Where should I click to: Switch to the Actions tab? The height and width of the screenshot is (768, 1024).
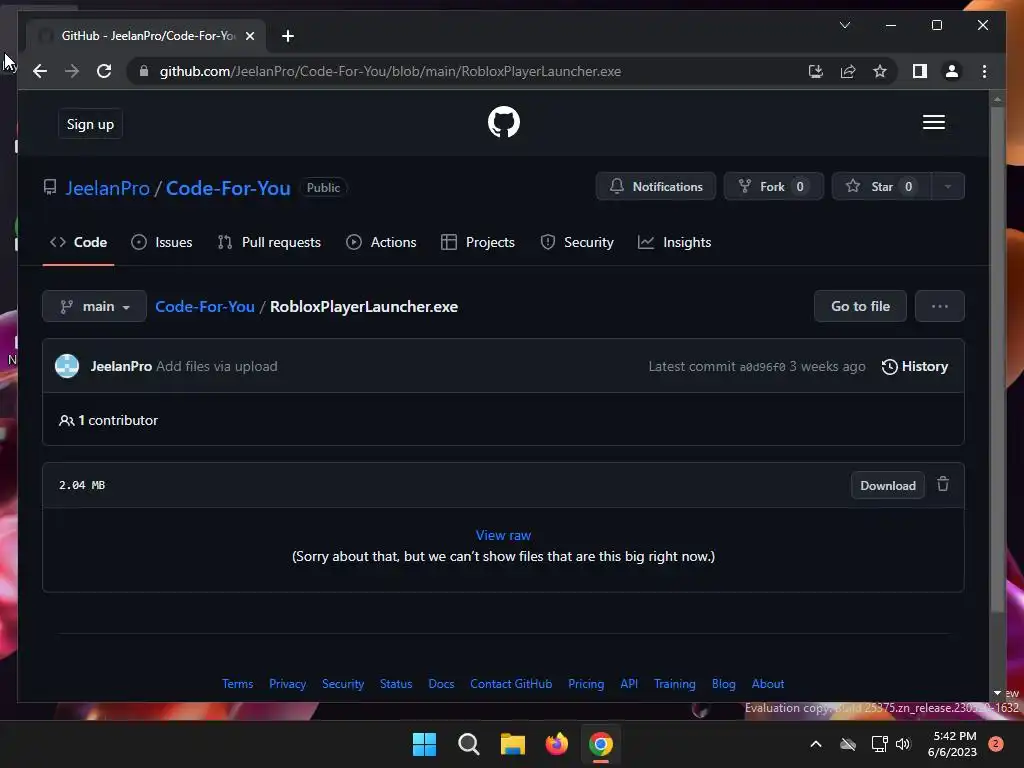[x=381, y=242]
